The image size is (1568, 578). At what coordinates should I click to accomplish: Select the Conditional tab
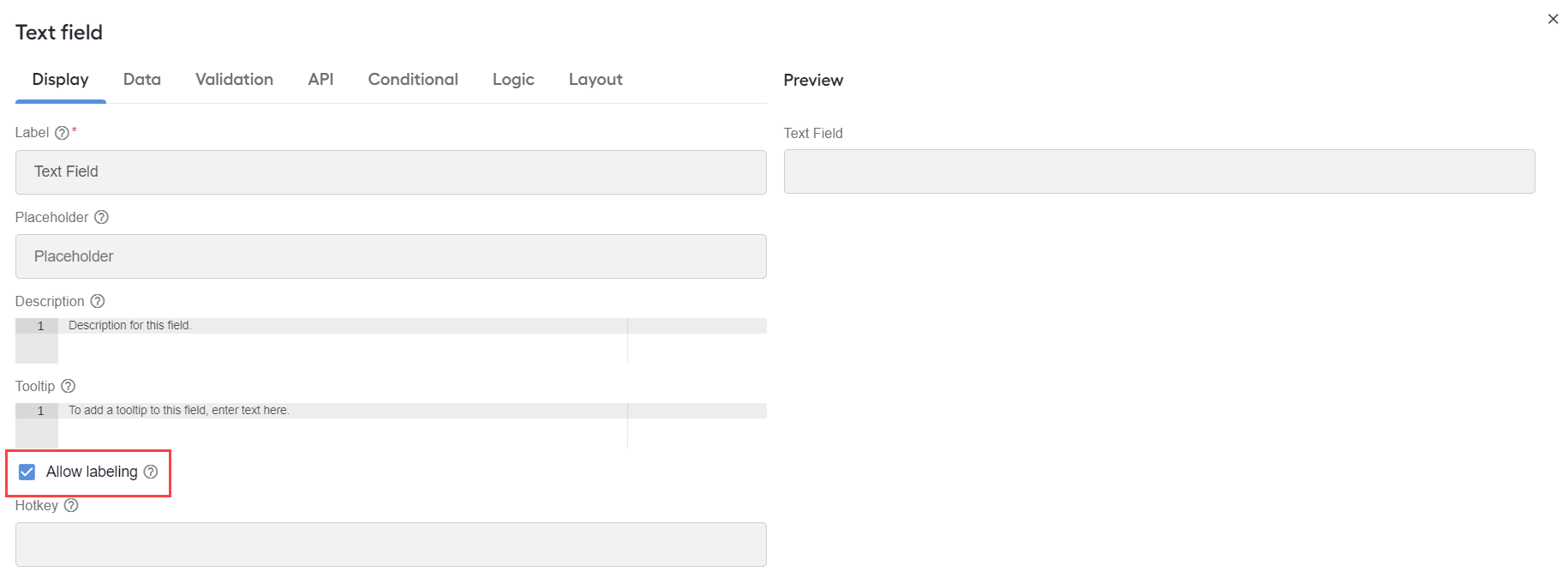413,80
